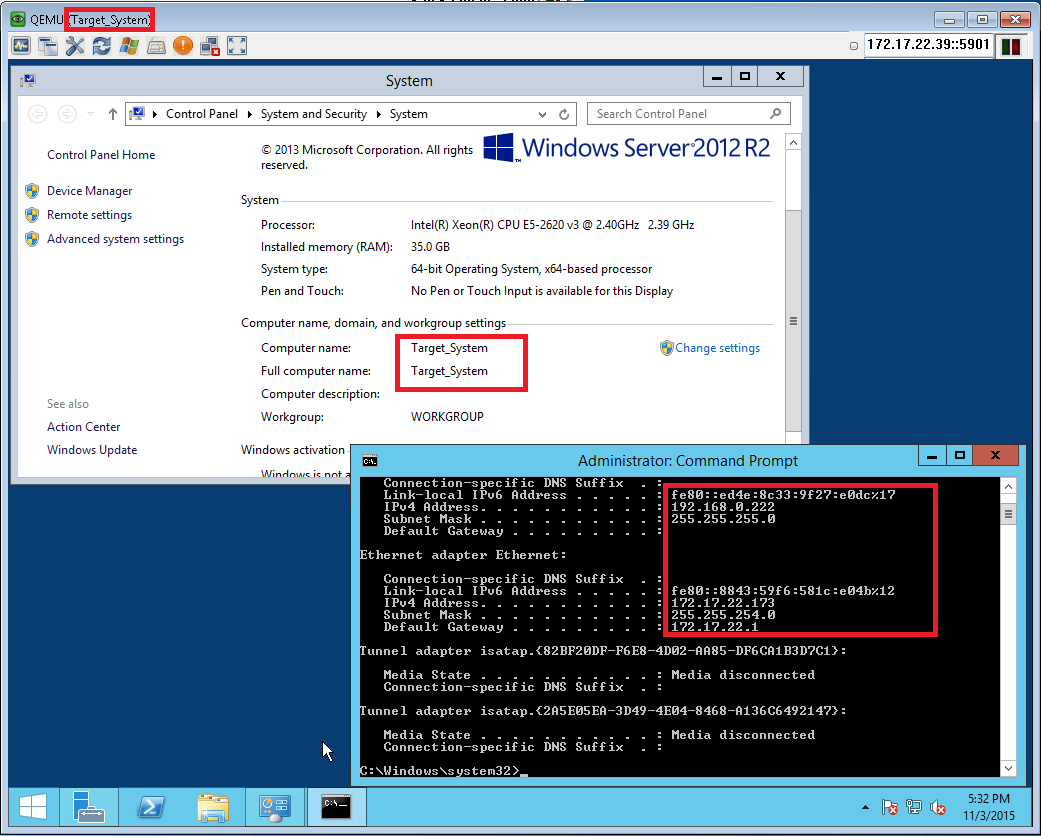Click the connection options wrench-and-screwdriver icon
The height and width of the screenshot is (836, 1041).
tap(74, 46)
